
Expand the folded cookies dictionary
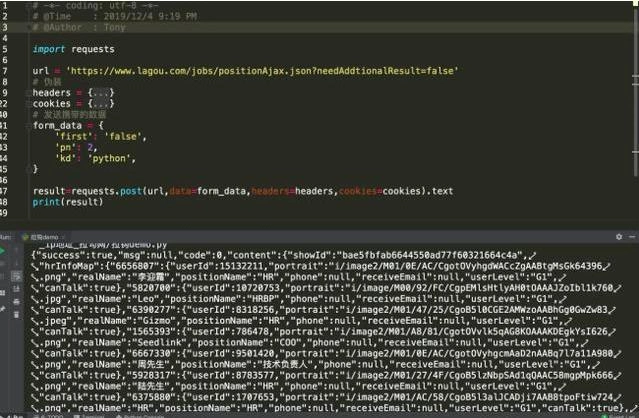tap(29, 104)
